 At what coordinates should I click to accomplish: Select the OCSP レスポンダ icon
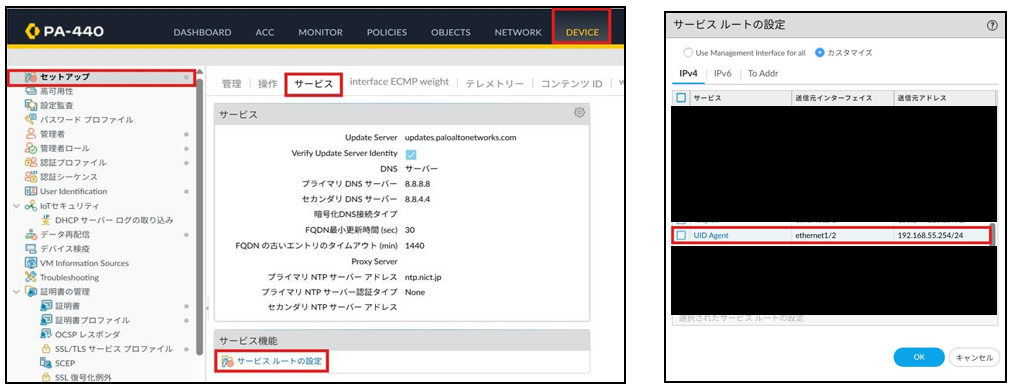[x=46, y=334]
